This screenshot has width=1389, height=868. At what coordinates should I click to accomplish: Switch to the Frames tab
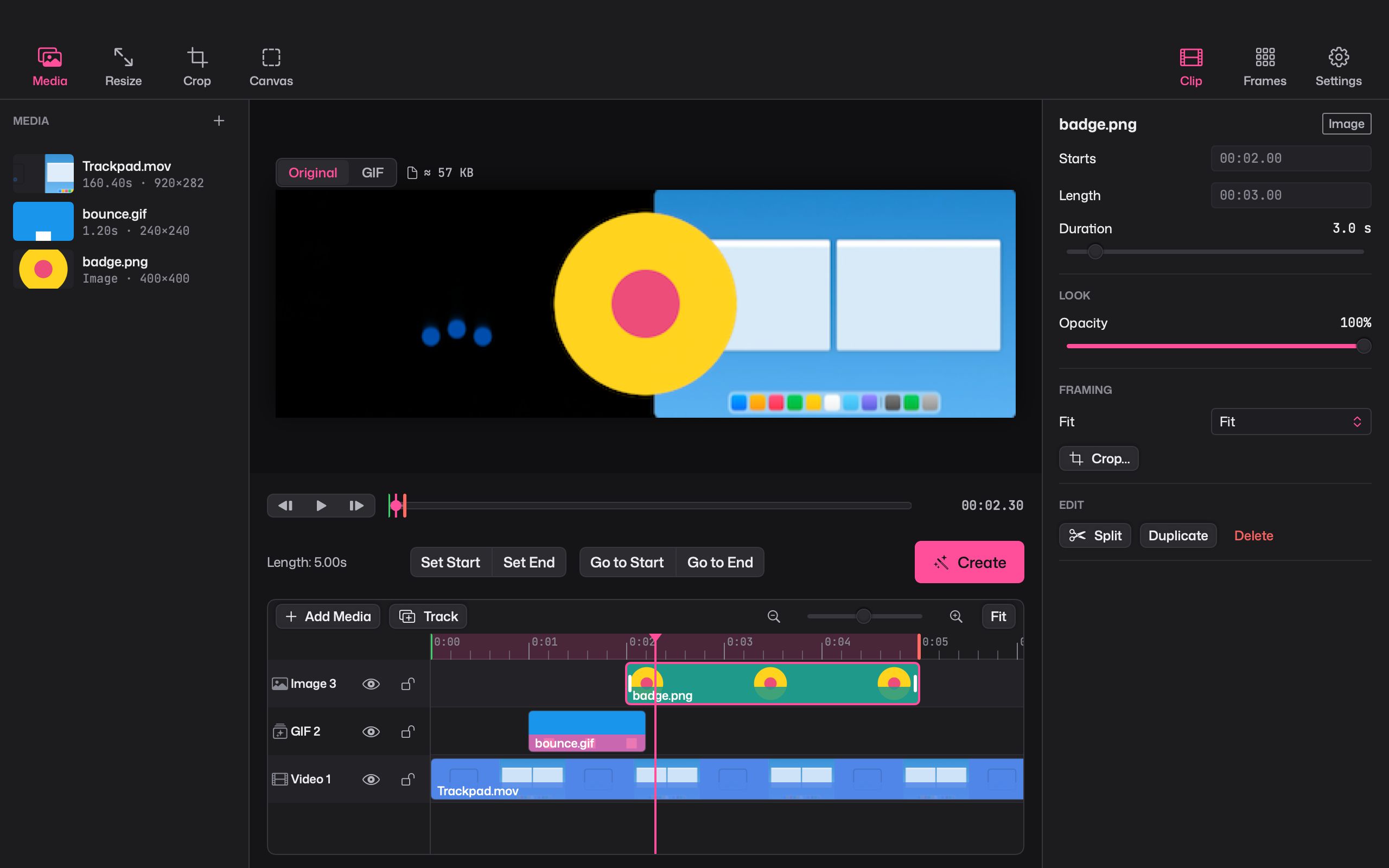[x=1264, y=67]
